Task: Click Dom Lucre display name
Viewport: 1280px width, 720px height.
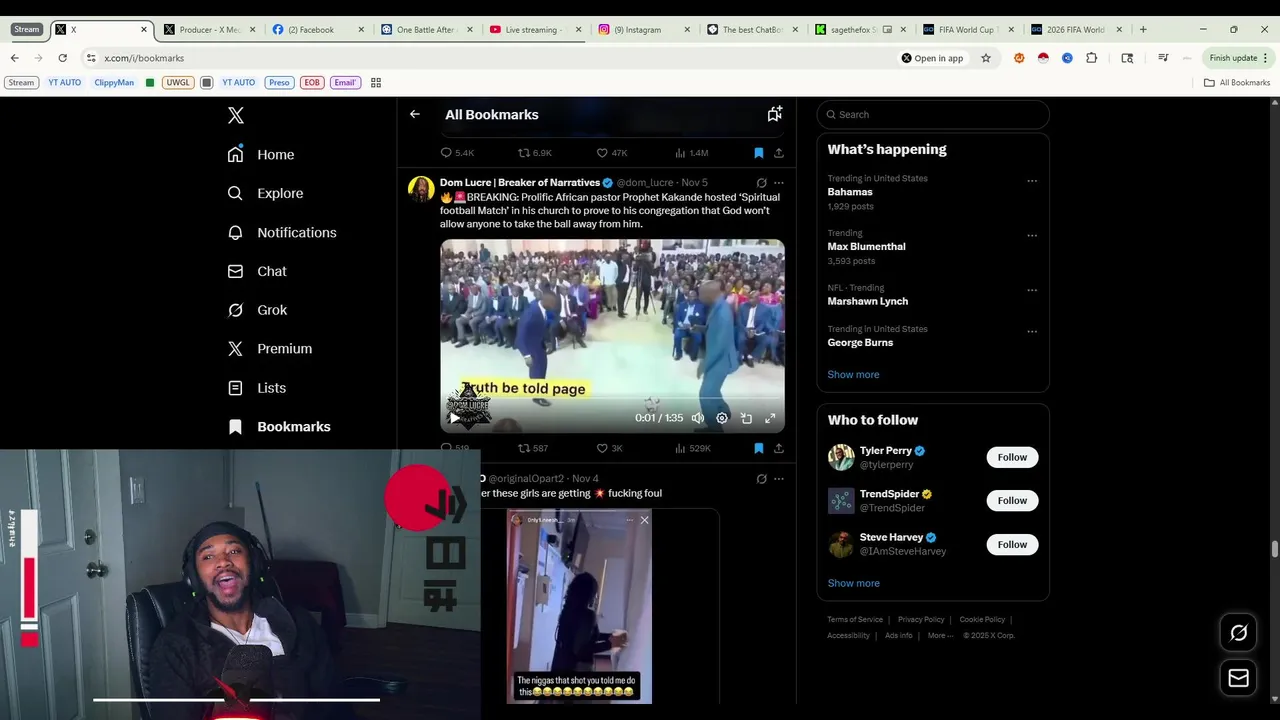Action: (520, 183)
